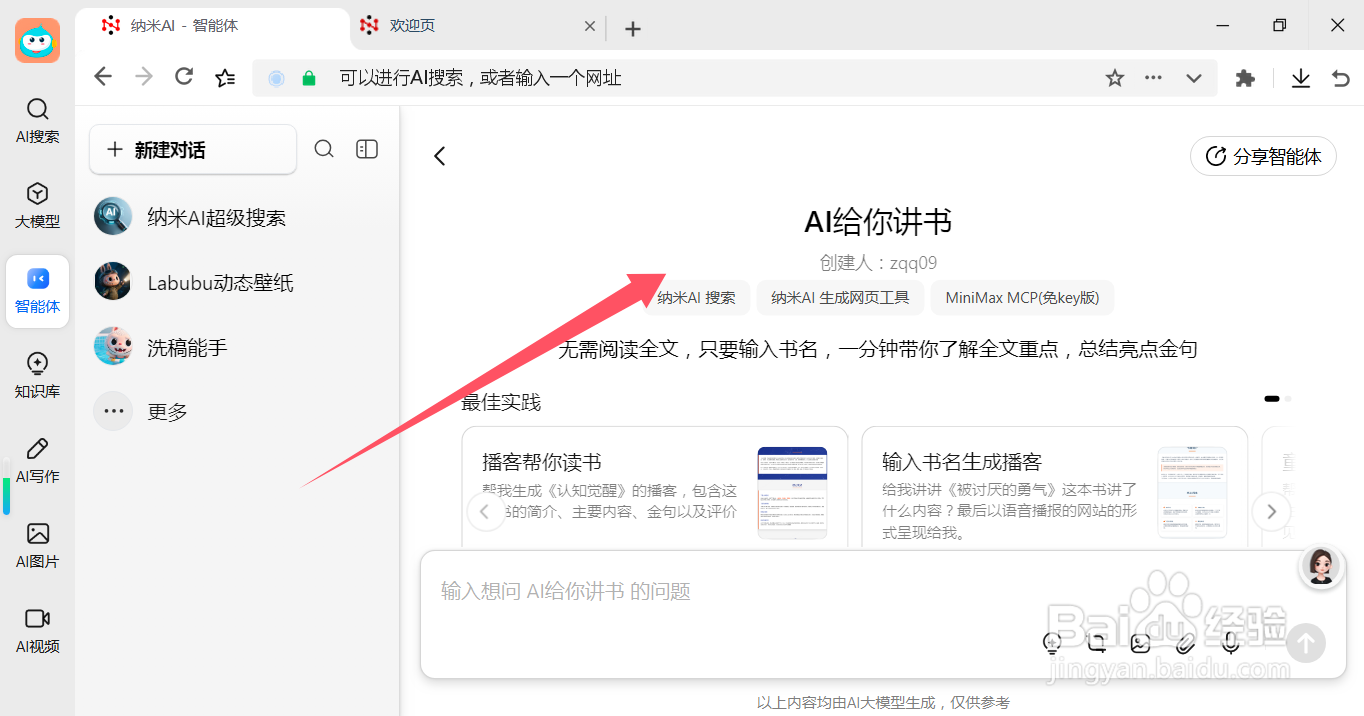The height and width of the screenshot is (716, 1364).
Task: Click the search icon above the conversation list
Action: point(324,148)
